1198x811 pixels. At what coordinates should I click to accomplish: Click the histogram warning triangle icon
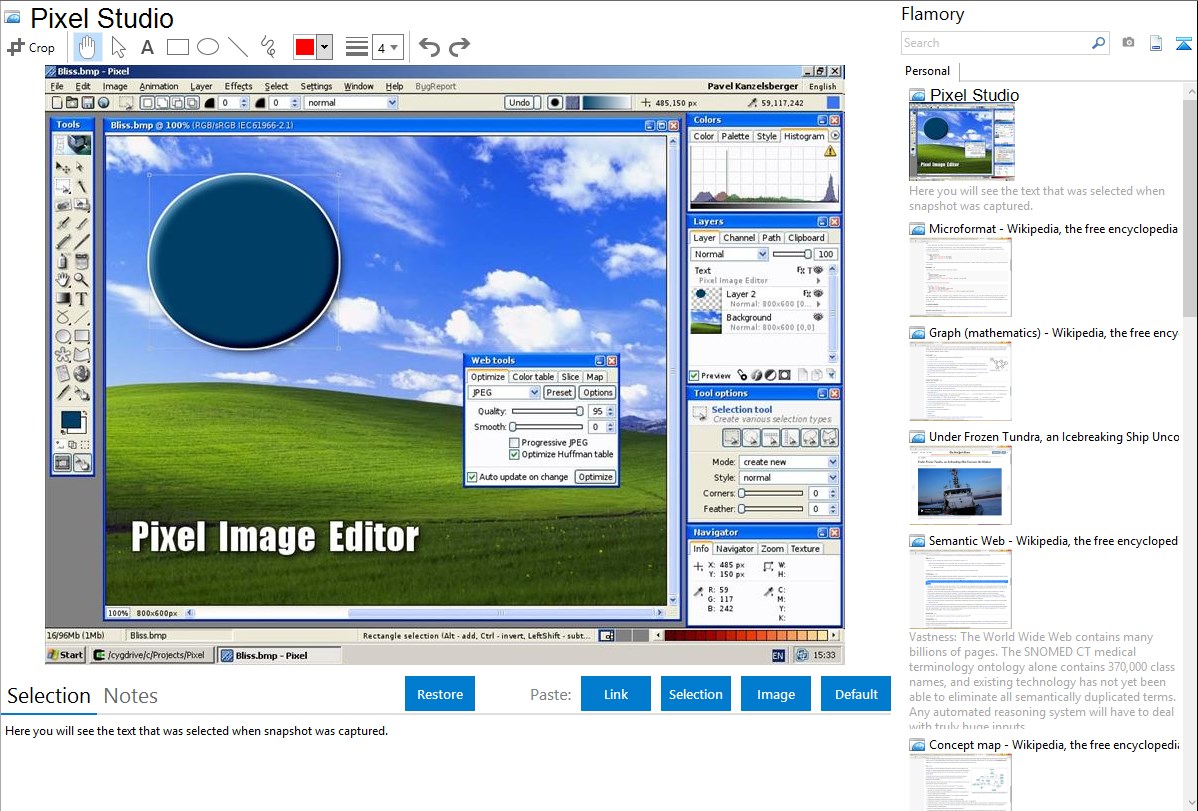(x=830, y=151)
